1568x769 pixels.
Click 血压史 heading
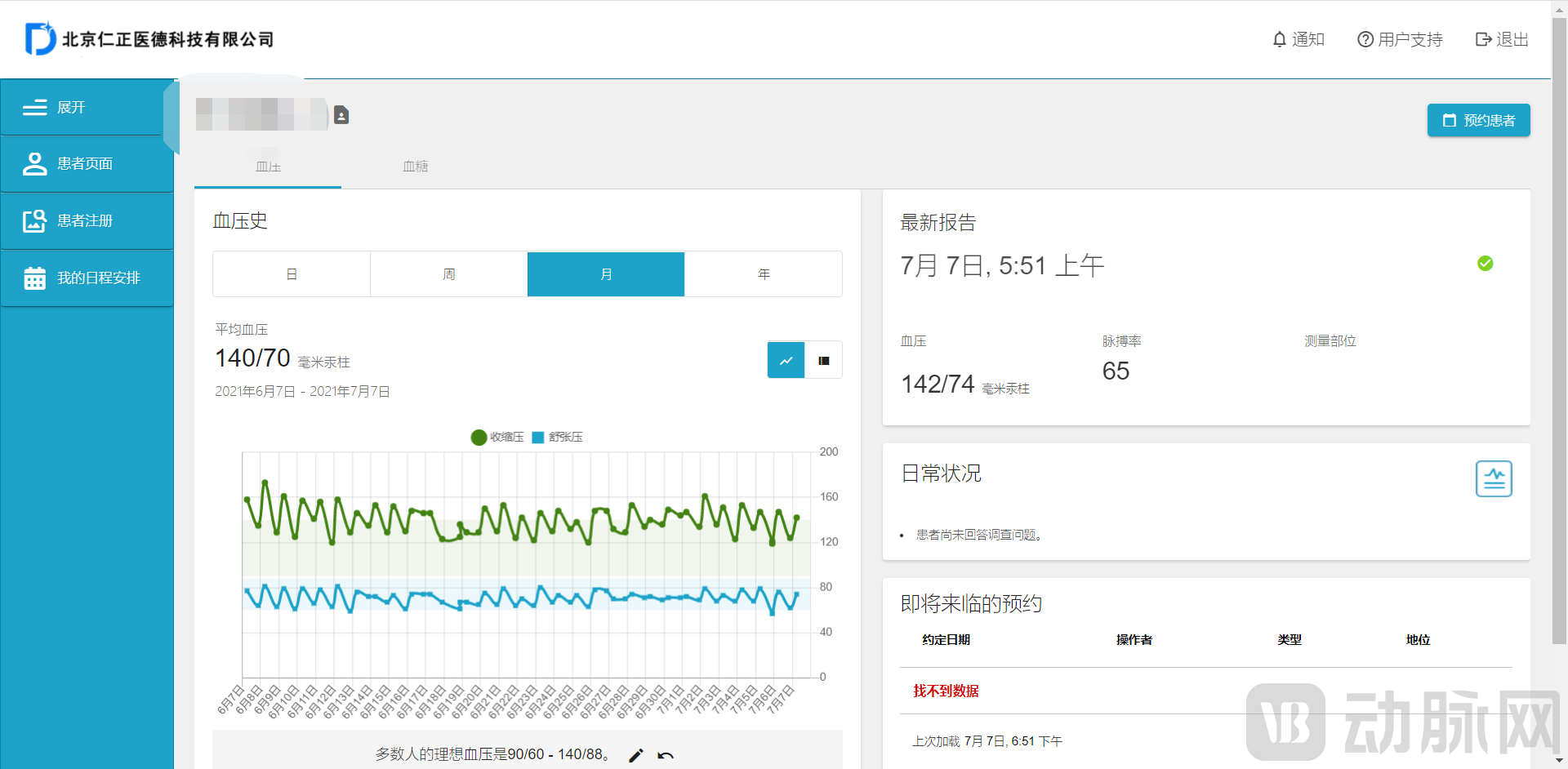click(240, 221)
